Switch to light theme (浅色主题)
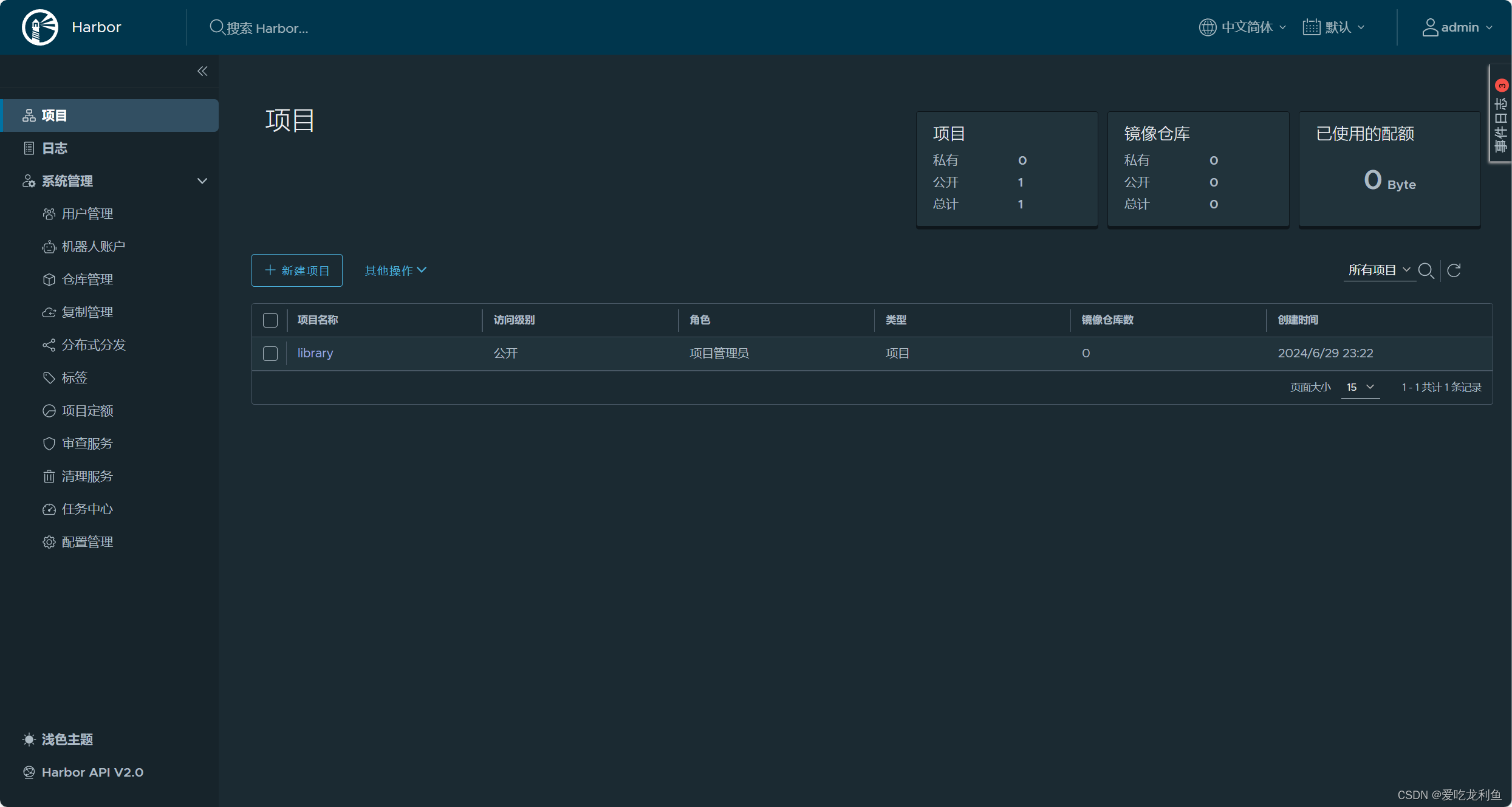Viewport: 1512px width, 807px height. 58,740
